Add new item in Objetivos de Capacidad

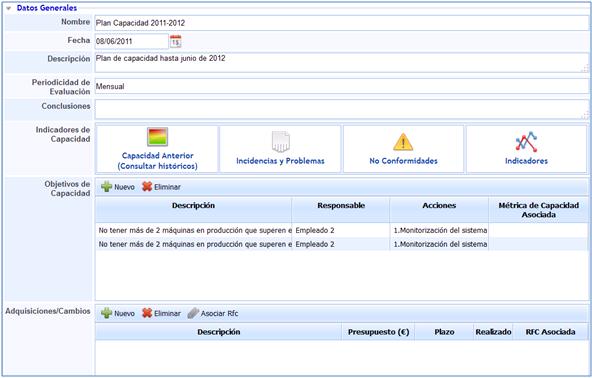point(118,187)
